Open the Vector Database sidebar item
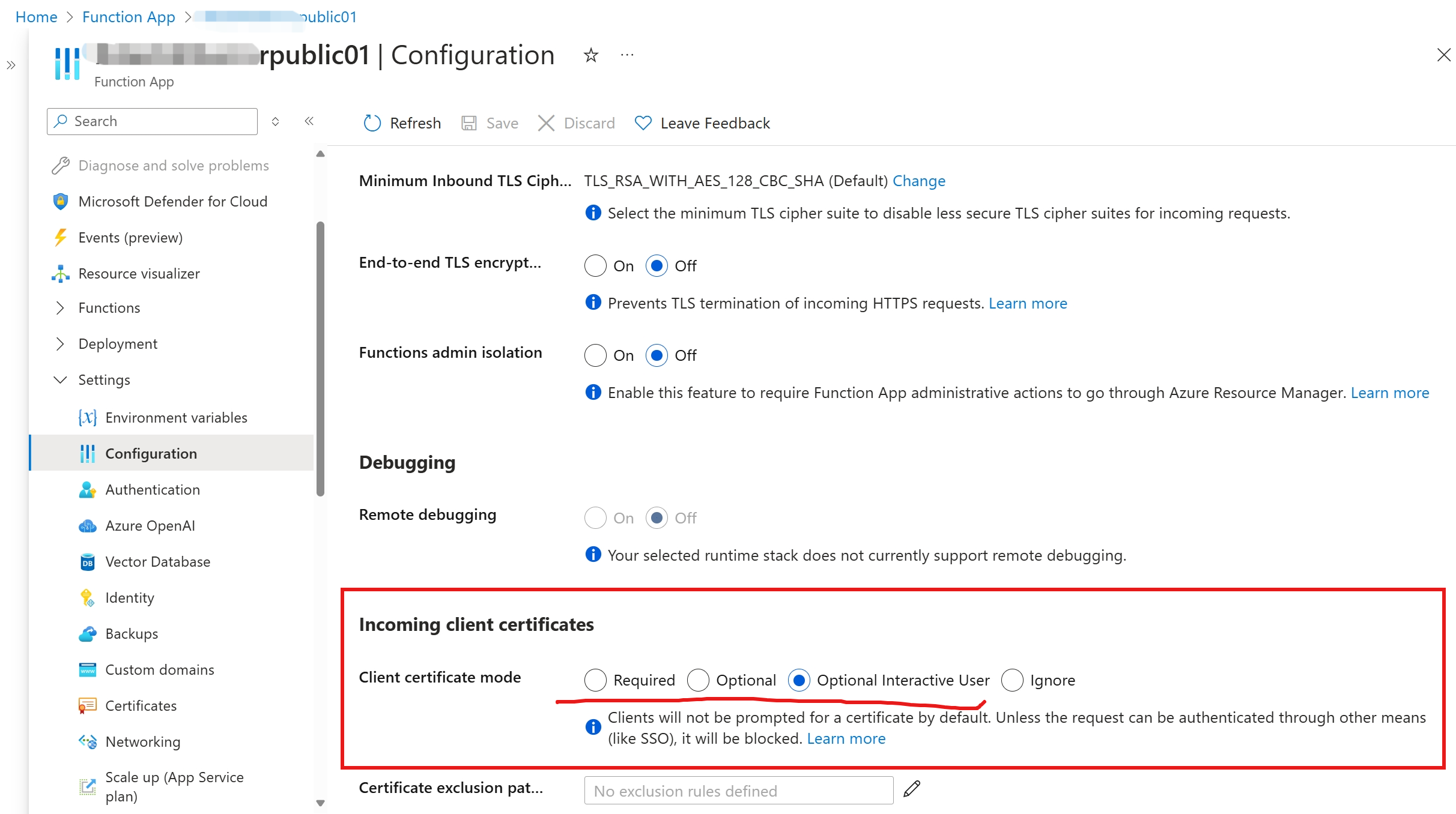The width and height of the screenshot is (1456, 814). 157,562
